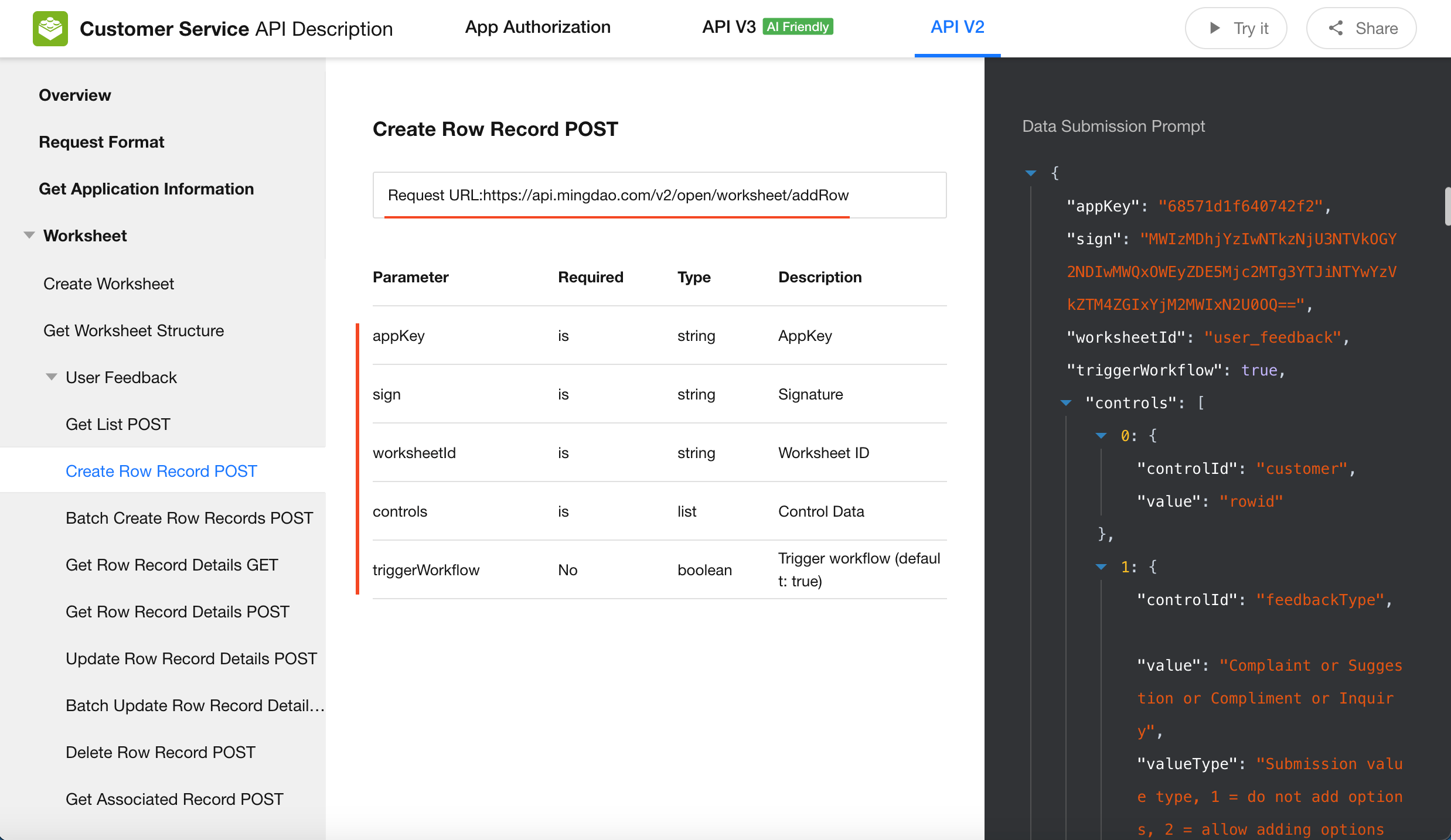Click the appKey parameter cell
This screenshot has width=1451, height=840.
pyautogui.click(x=398, y=336)
